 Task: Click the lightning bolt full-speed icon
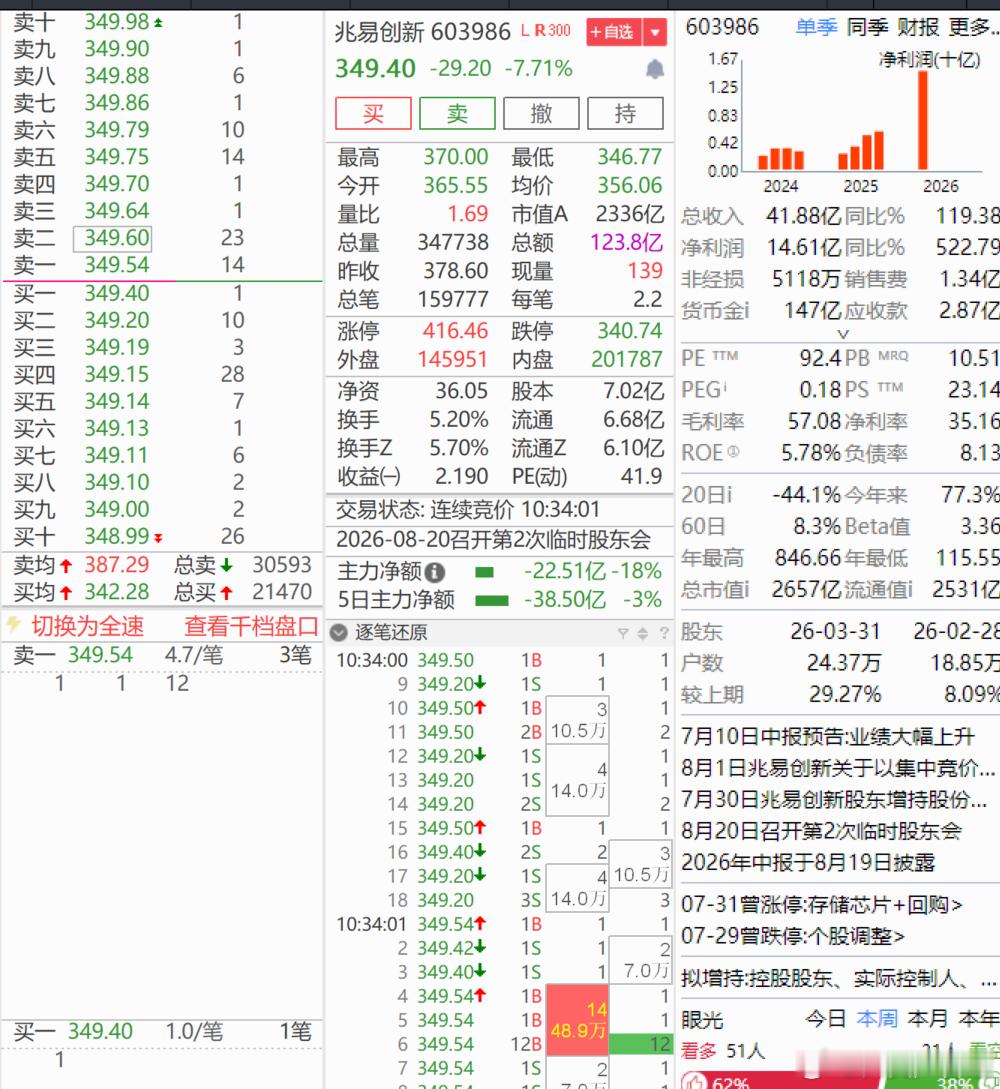13,625
